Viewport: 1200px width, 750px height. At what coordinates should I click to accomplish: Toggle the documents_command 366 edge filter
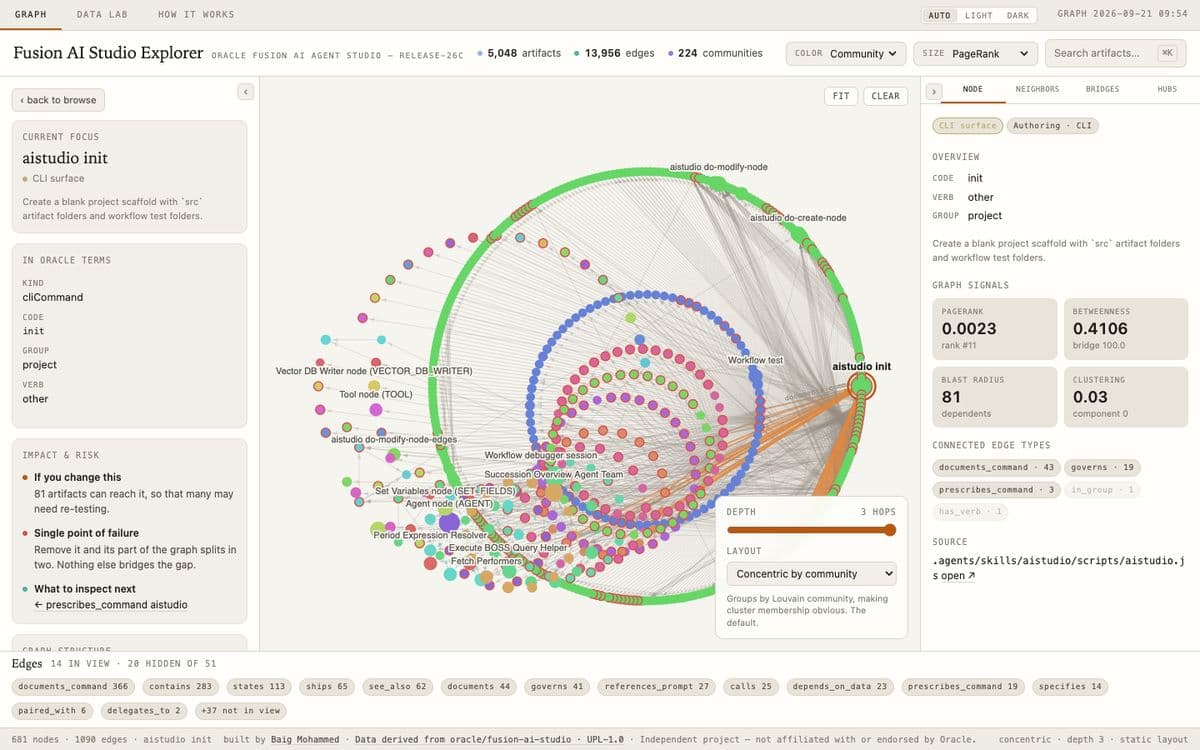click(73, 686)
